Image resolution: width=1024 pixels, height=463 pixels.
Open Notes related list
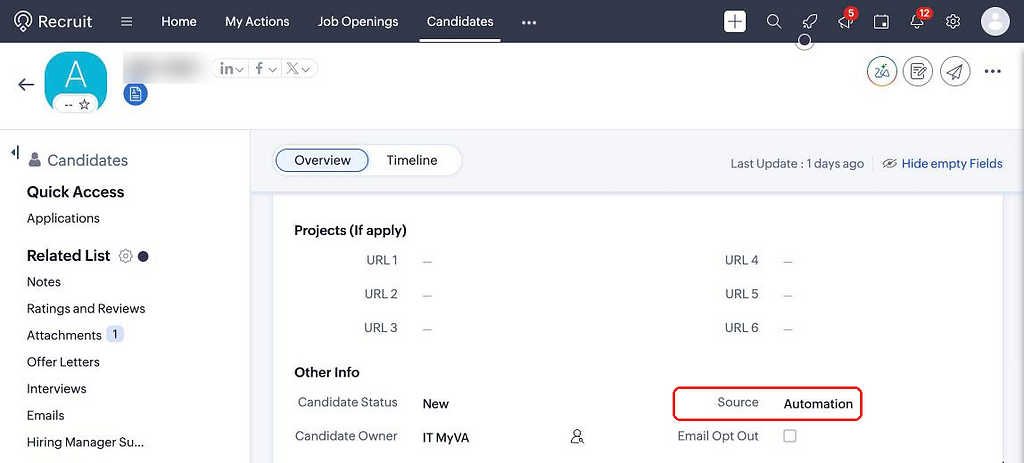pyautogui.click(x=44, y=282)
